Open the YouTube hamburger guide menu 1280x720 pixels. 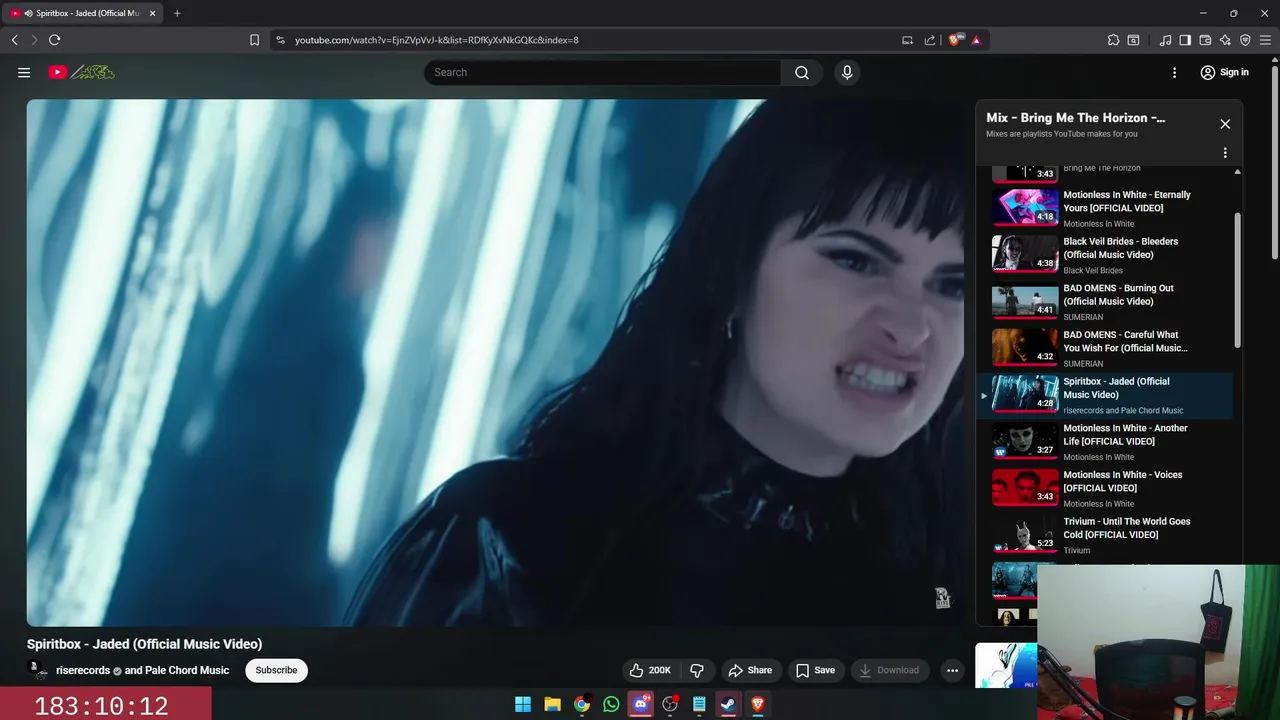tap(24, 72)
